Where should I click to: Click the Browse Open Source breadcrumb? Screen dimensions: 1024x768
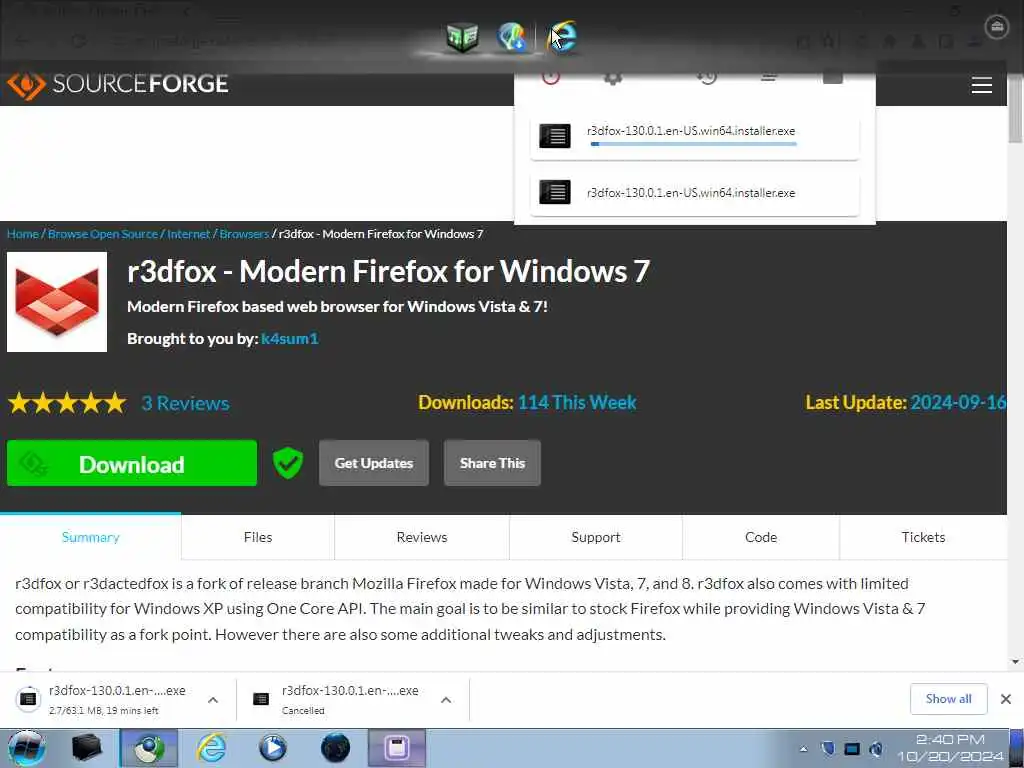tap(103, 234)
